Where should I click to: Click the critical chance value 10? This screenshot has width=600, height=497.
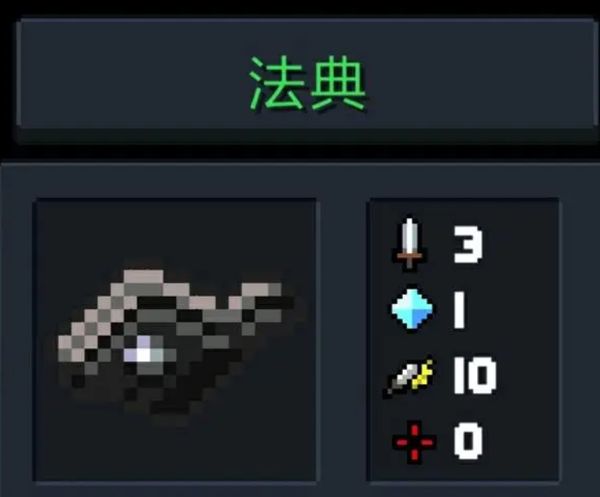tap(474, 375)
